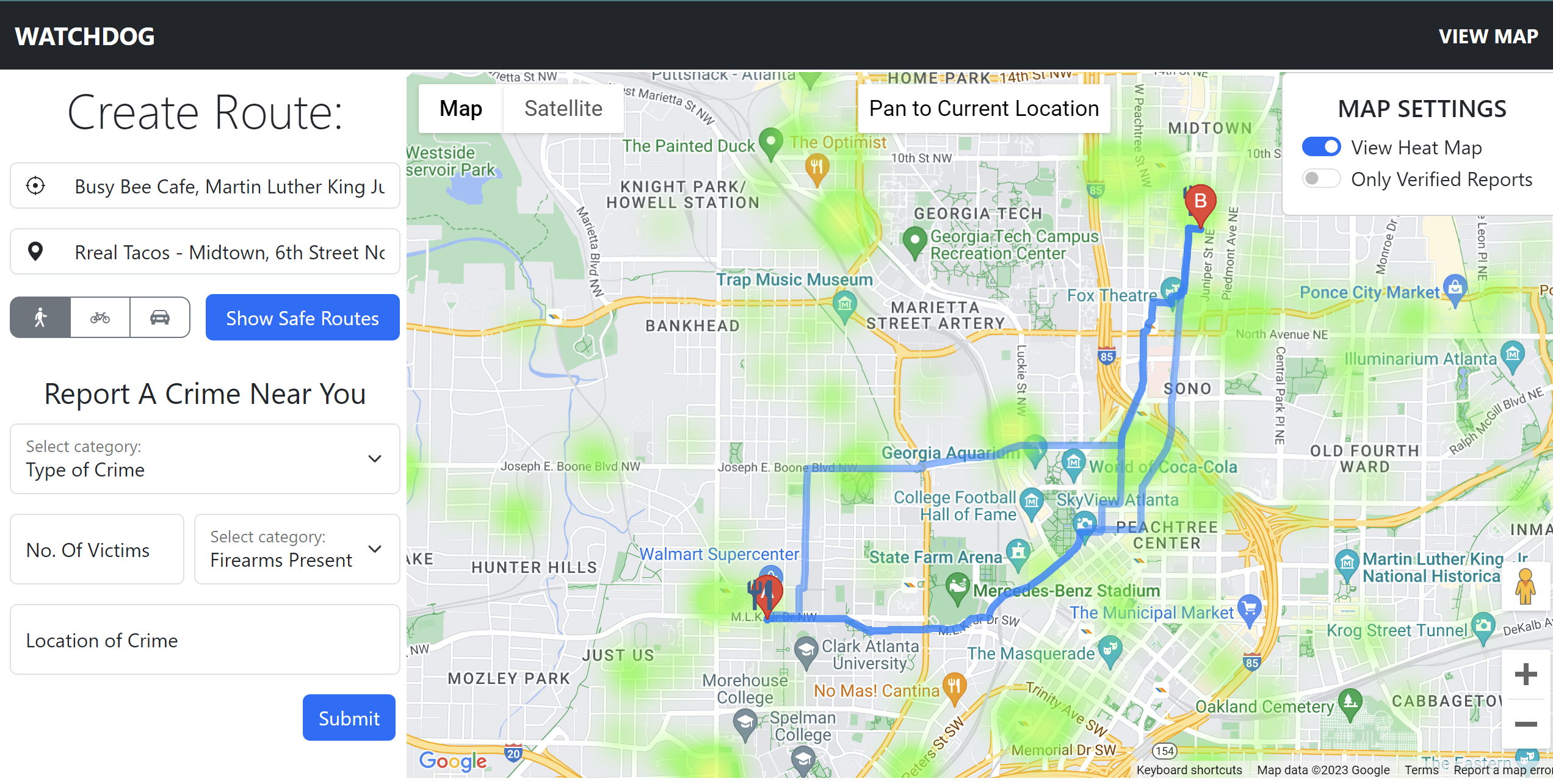Select walking travel mode icon
The image size is (1553, 784).
[40, 317]
